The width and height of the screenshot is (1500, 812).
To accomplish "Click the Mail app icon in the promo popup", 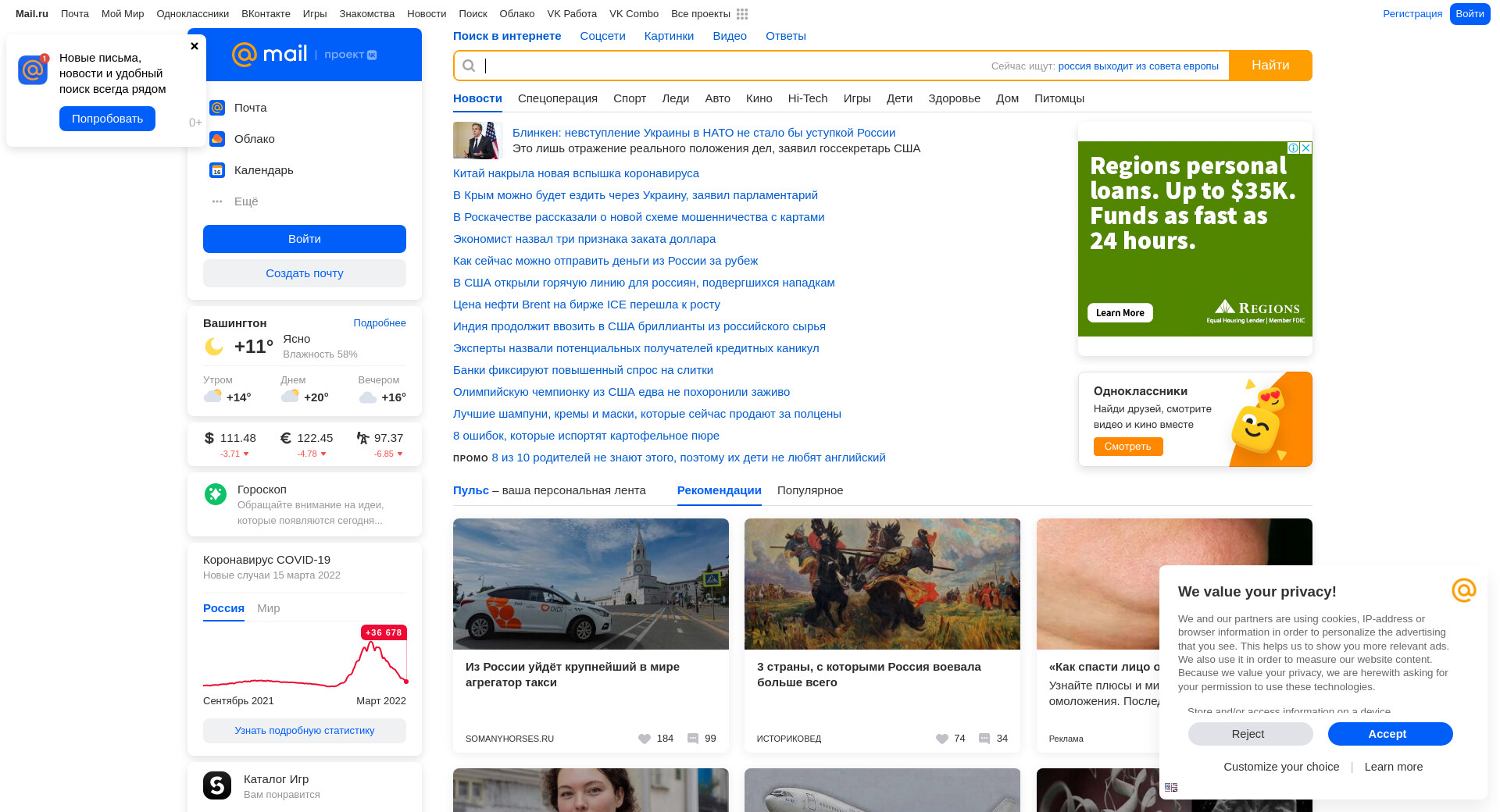I will [33, 69].
